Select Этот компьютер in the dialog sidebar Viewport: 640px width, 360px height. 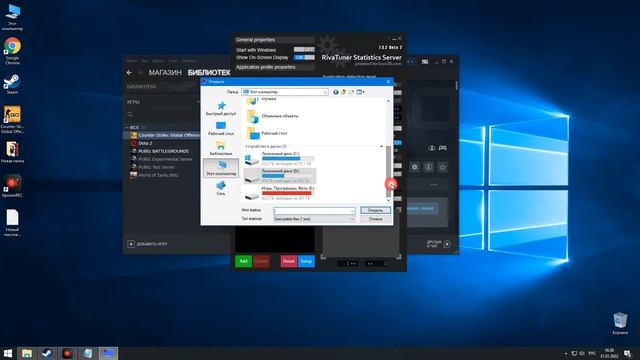(x=221, y=168)
